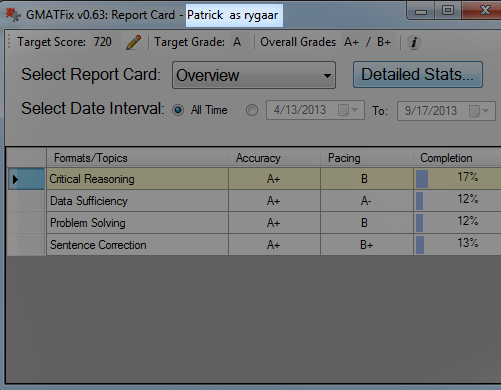Select the All Time radio button
The image size is (501, 390).
(x=178, y=110)
